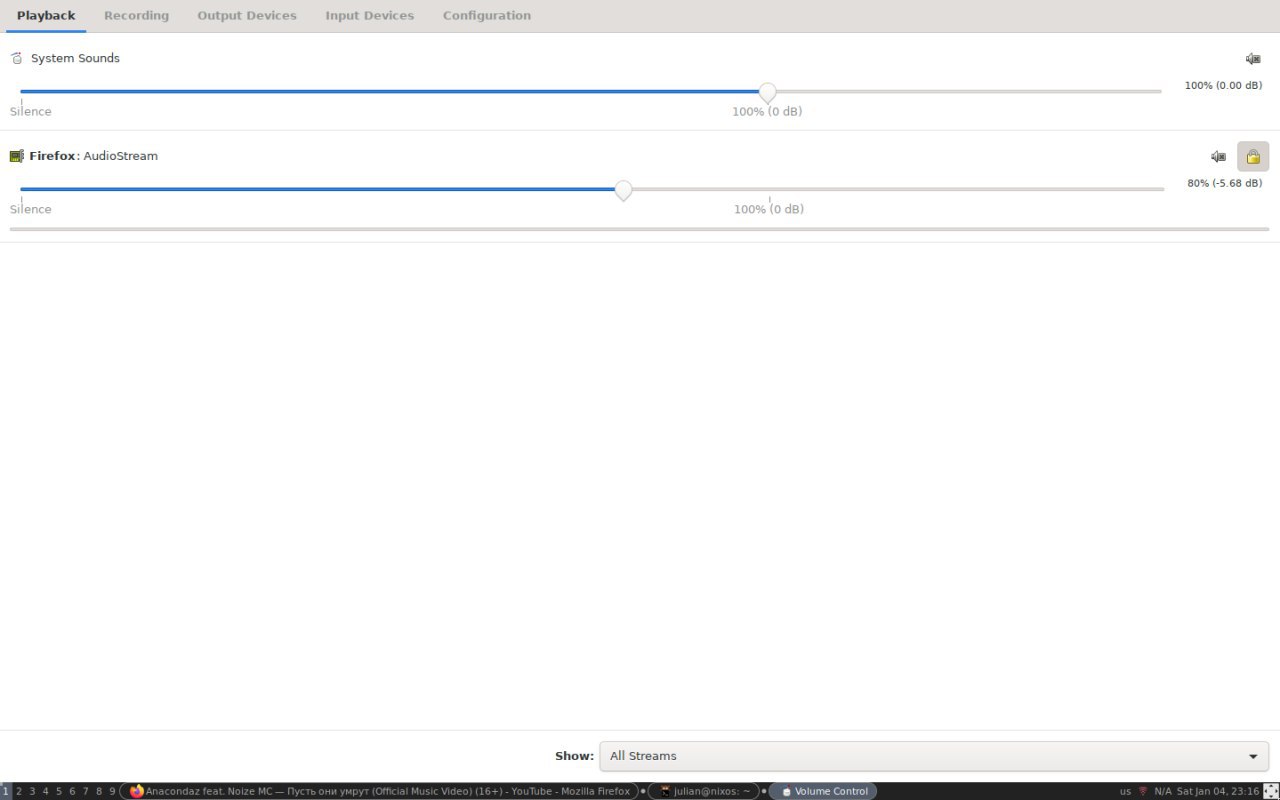The width and height of the screenshot is (1280, 800).
Task: Click the Firefox: AudioStream label
Action: (93, 157)
